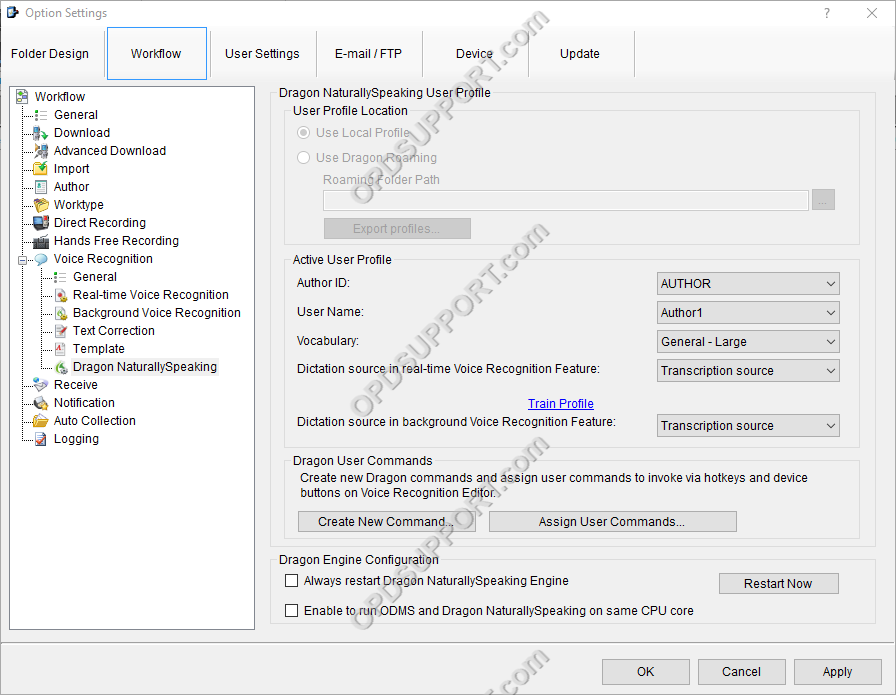Open the User Name dropdown showing Author1
The width and height of the screenshot is (896, 695).
click(748, 313)
